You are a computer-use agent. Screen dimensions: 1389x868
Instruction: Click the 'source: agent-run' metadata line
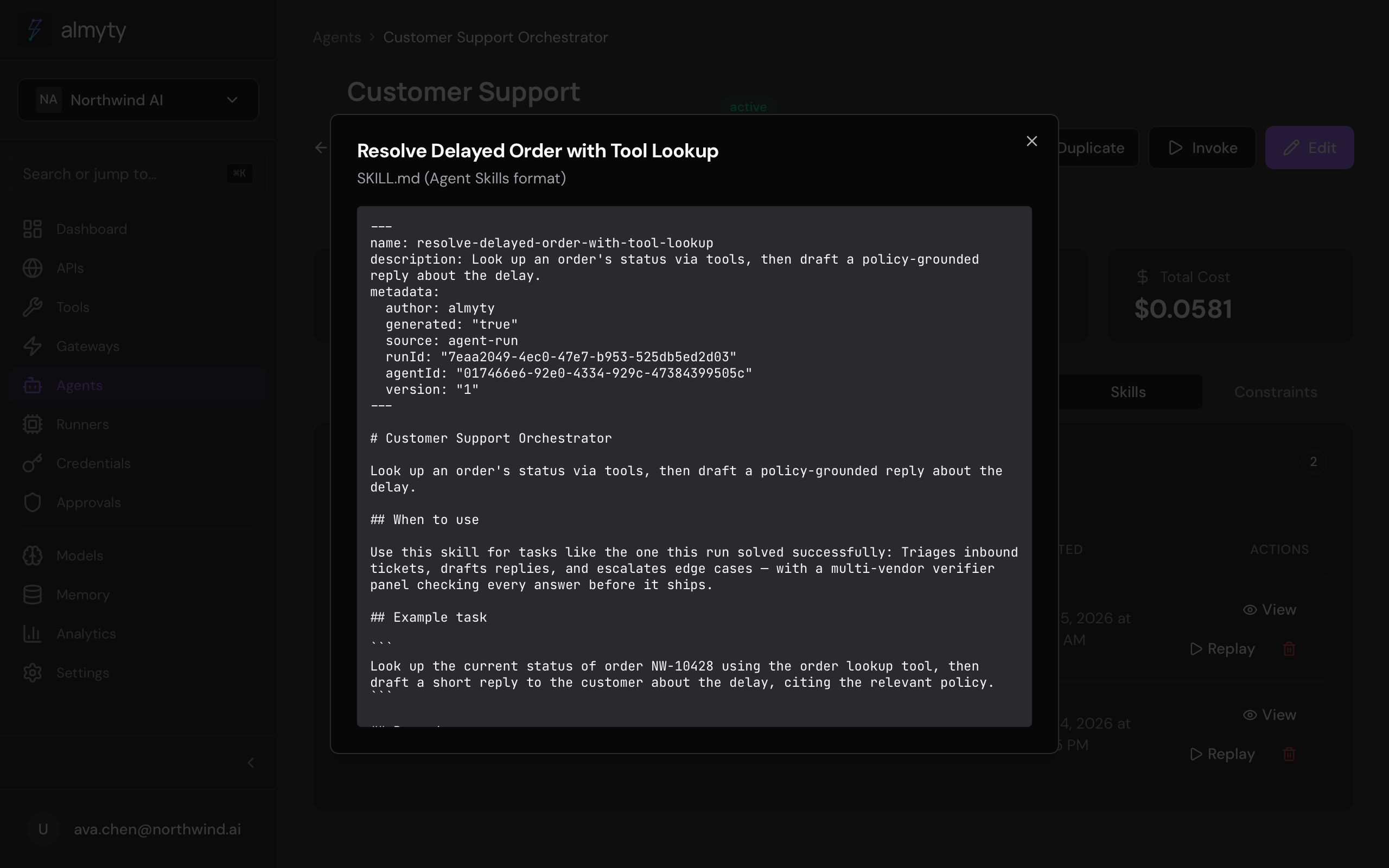452,341
